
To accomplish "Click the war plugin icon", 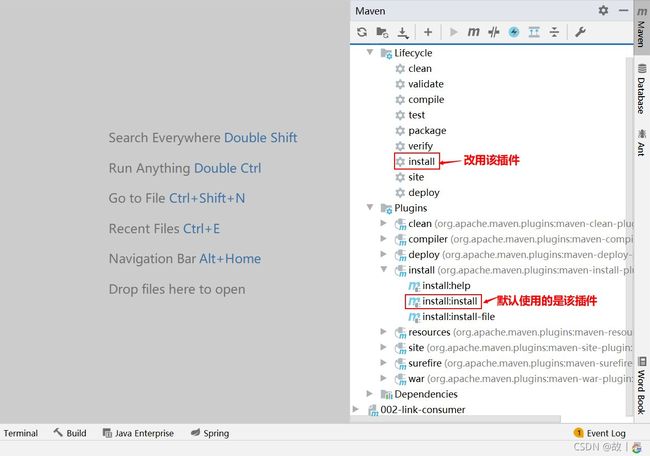I will (400, 379).
